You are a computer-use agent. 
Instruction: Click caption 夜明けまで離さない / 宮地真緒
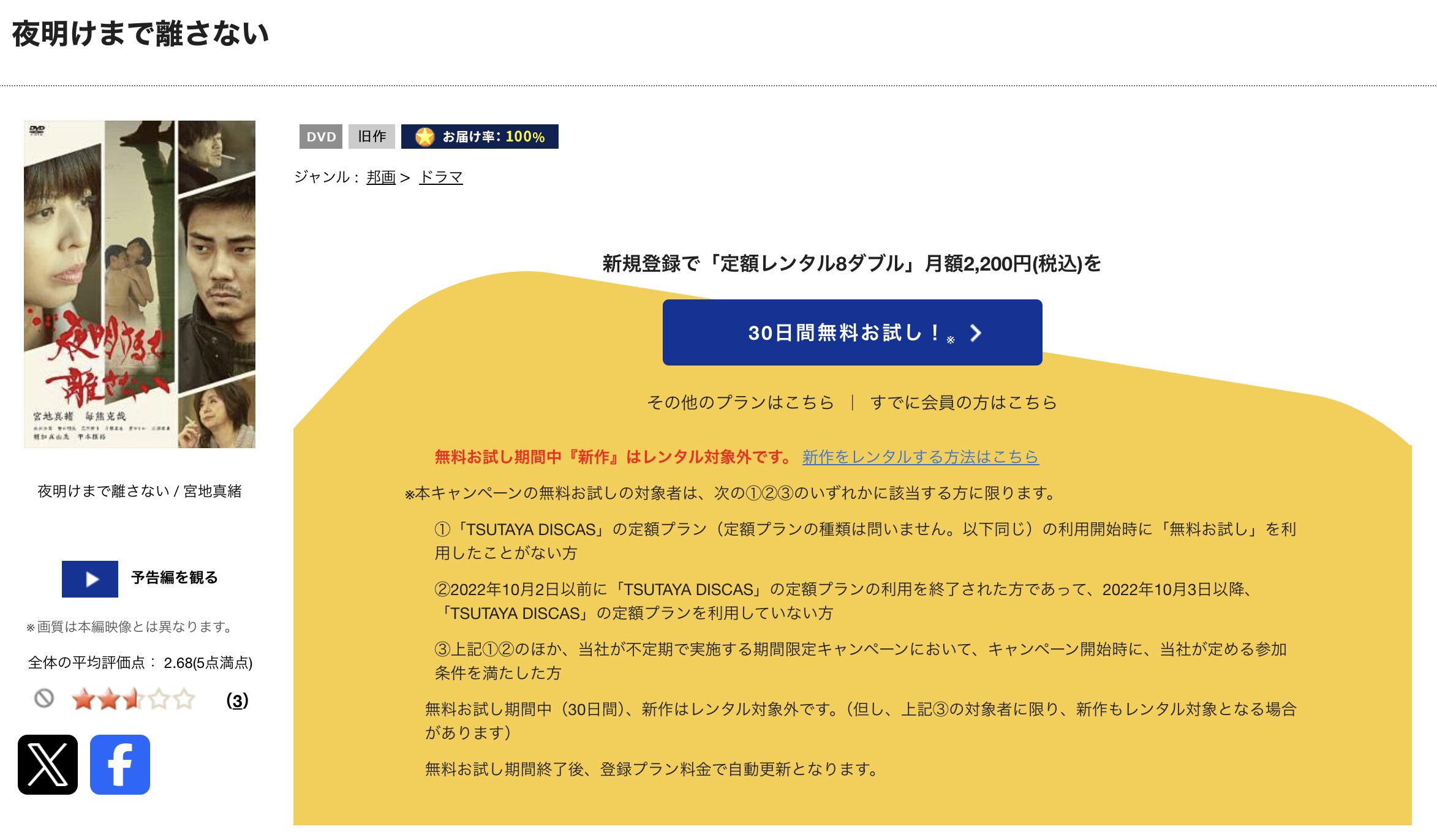pyautogui.click(x=140, y=491)
